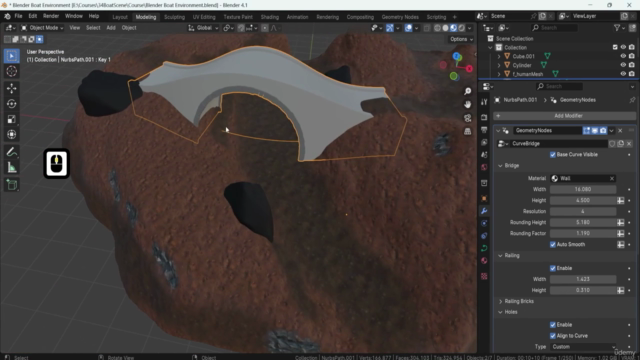Select the Add Cube tool

pyautogui.click(x=11, y=185)
